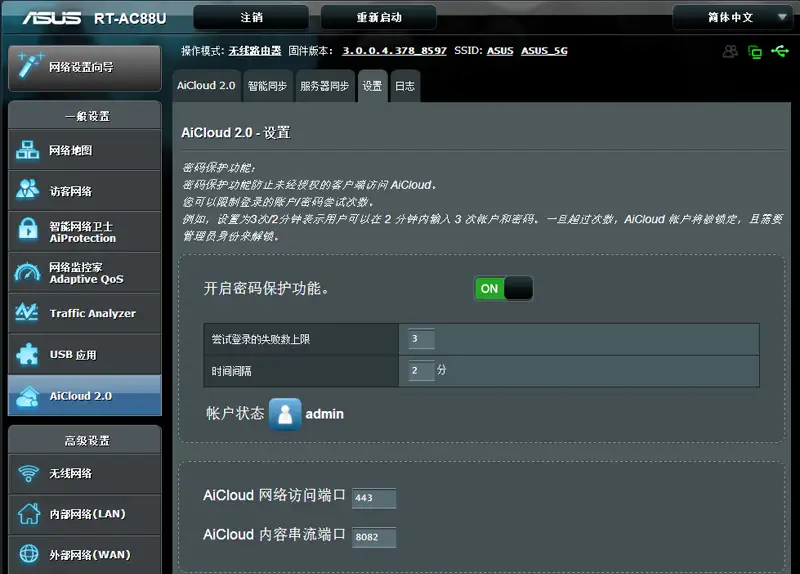This screenshot has height=574, width=800.
Task: Click the 一般设置 section header
Action: tap(85, 115)
